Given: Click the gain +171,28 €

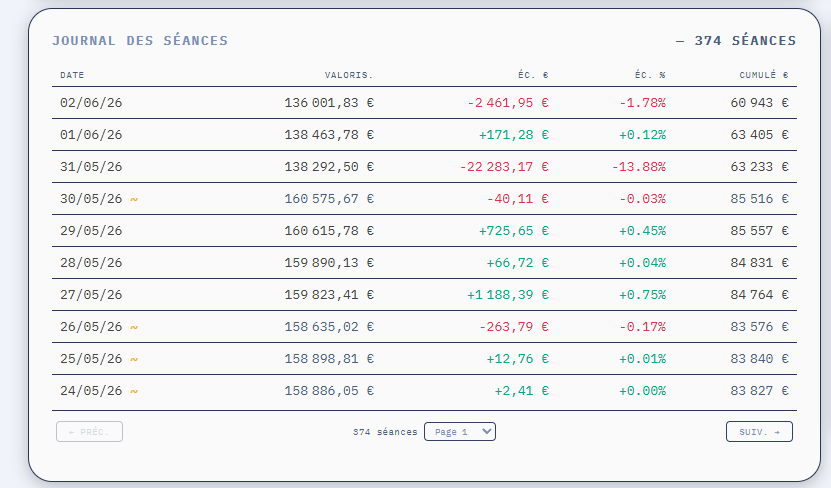Looking at the screenshot, I should pyautogui.click(x=514, y=135).
